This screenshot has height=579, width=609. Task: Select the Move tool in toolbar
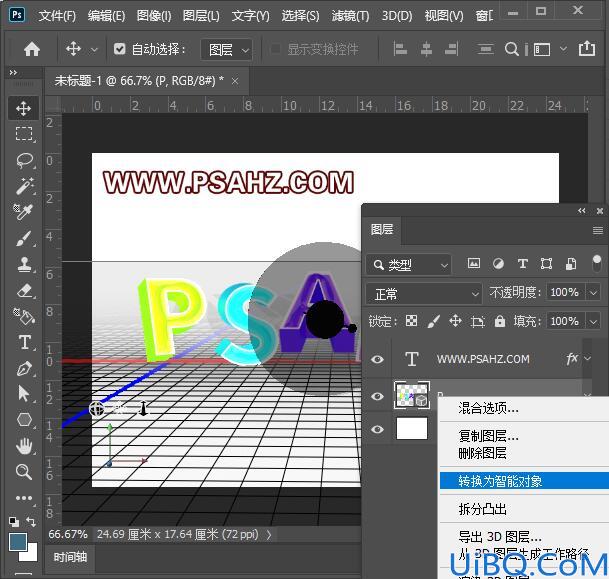click(24, 108)
